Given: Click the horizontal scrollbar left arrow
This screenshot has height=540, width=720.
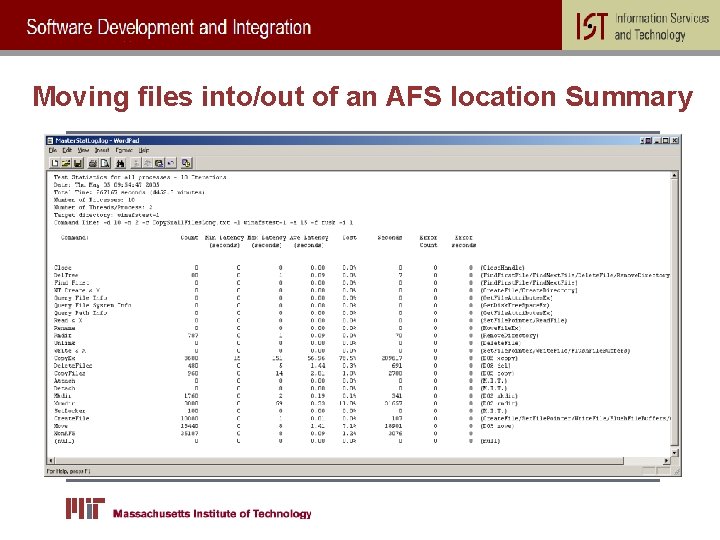Looking at the screenshot, I should coord(51,460).
